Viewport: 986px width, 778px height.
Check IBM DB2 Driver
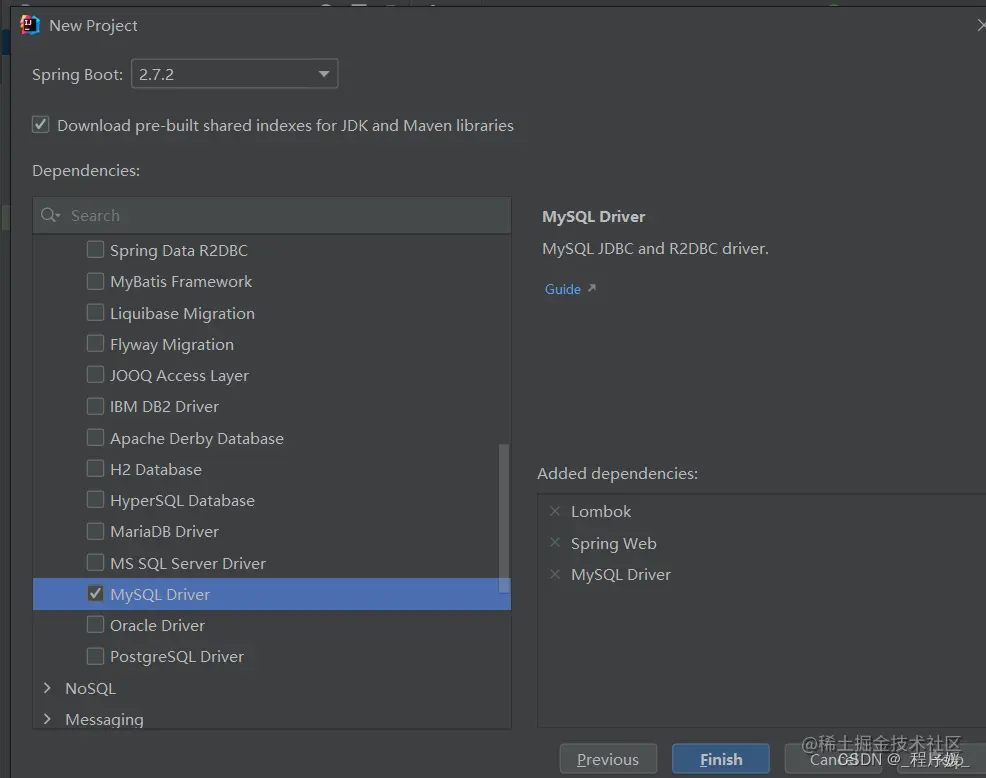95,406
